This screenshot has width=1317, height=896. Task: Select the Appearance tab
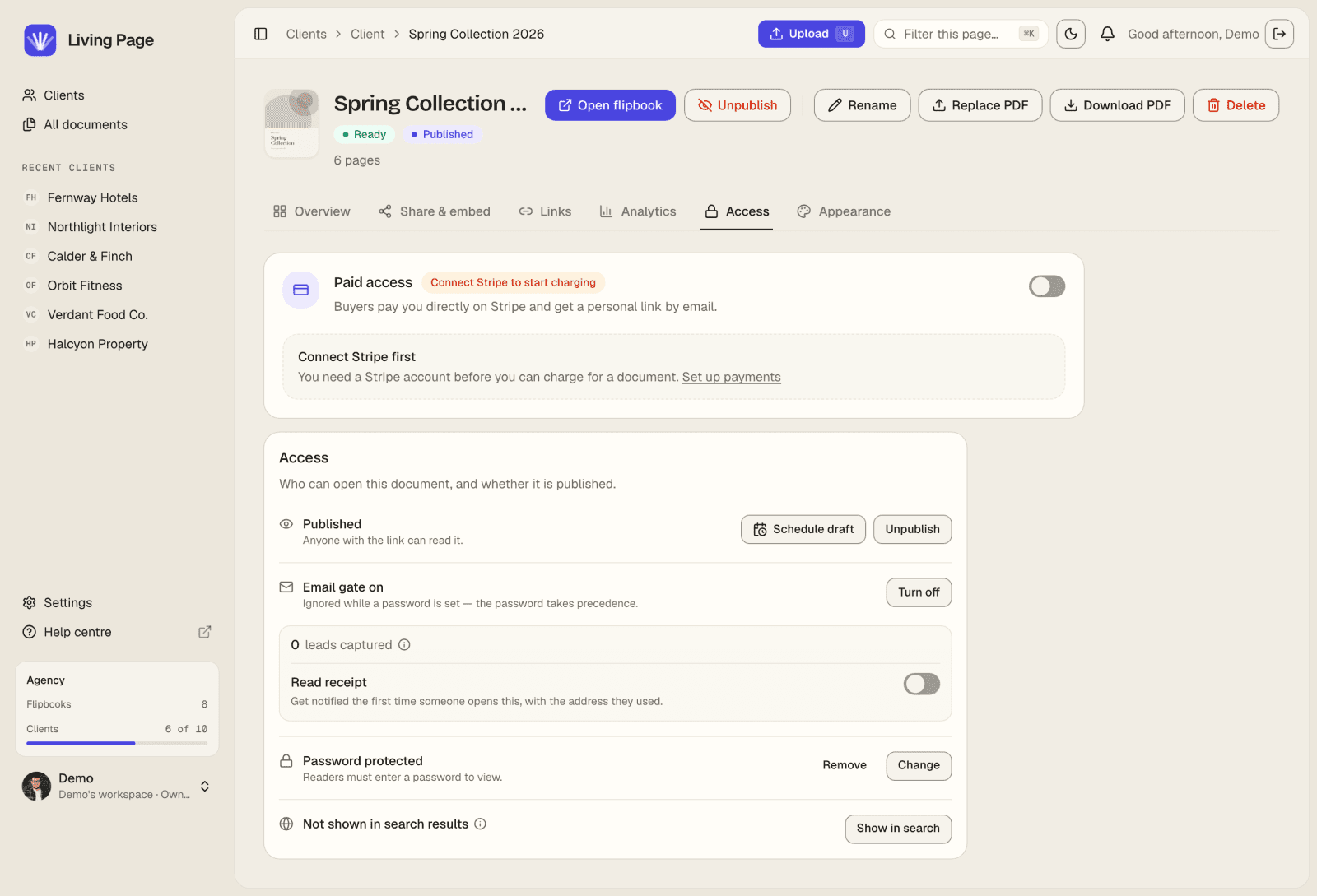coord(844,211)
